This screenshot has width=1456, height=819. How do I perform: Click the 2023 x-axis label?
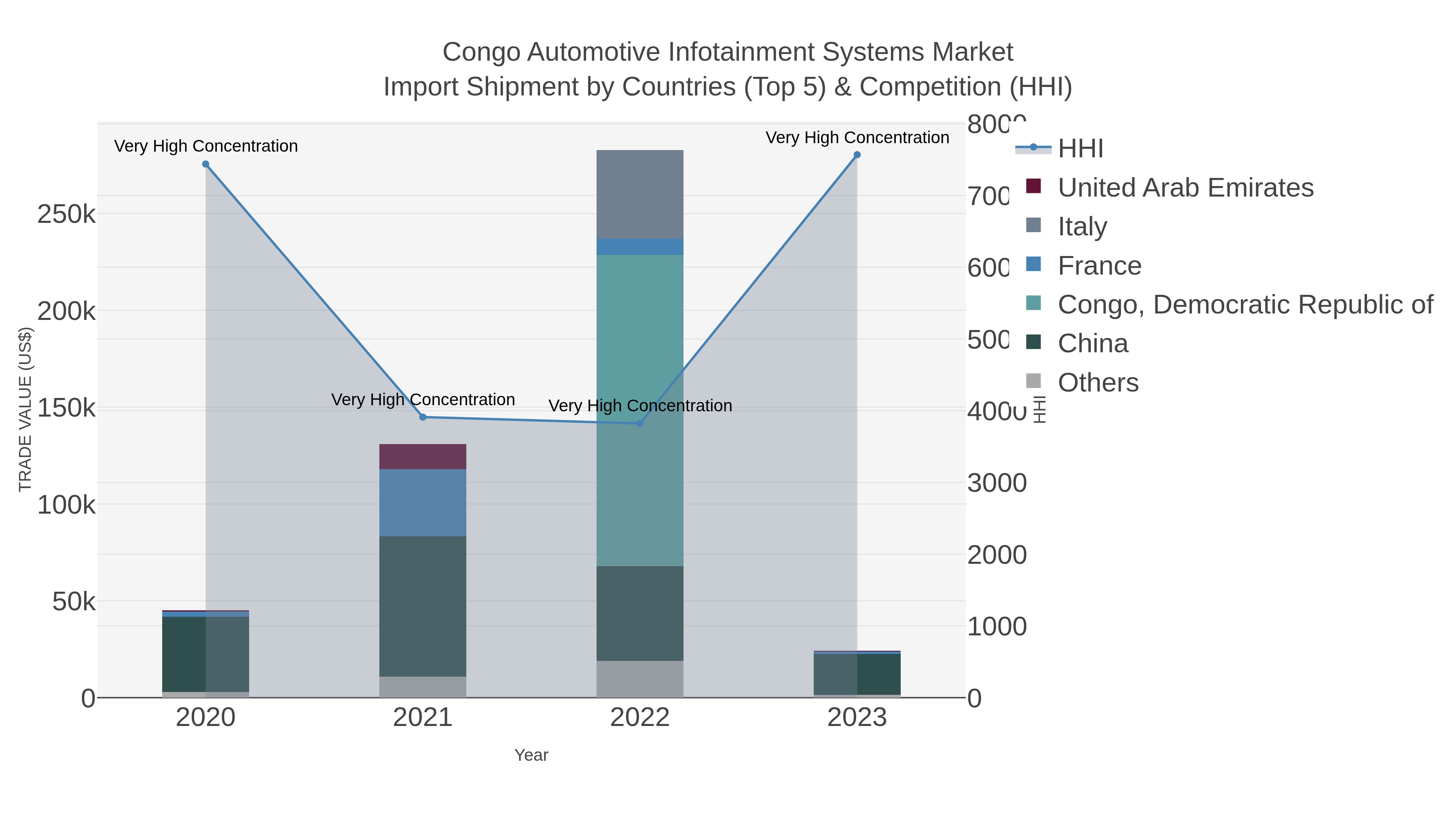pyautogui.click(x=857, y=718)
